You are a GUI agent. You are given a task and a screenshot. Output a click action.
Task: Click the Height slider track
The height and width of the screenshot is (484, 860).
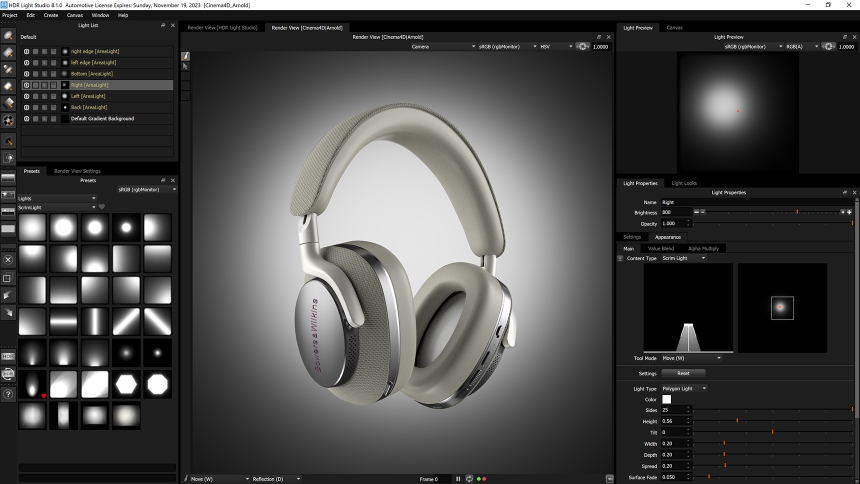tap(773, 421)
